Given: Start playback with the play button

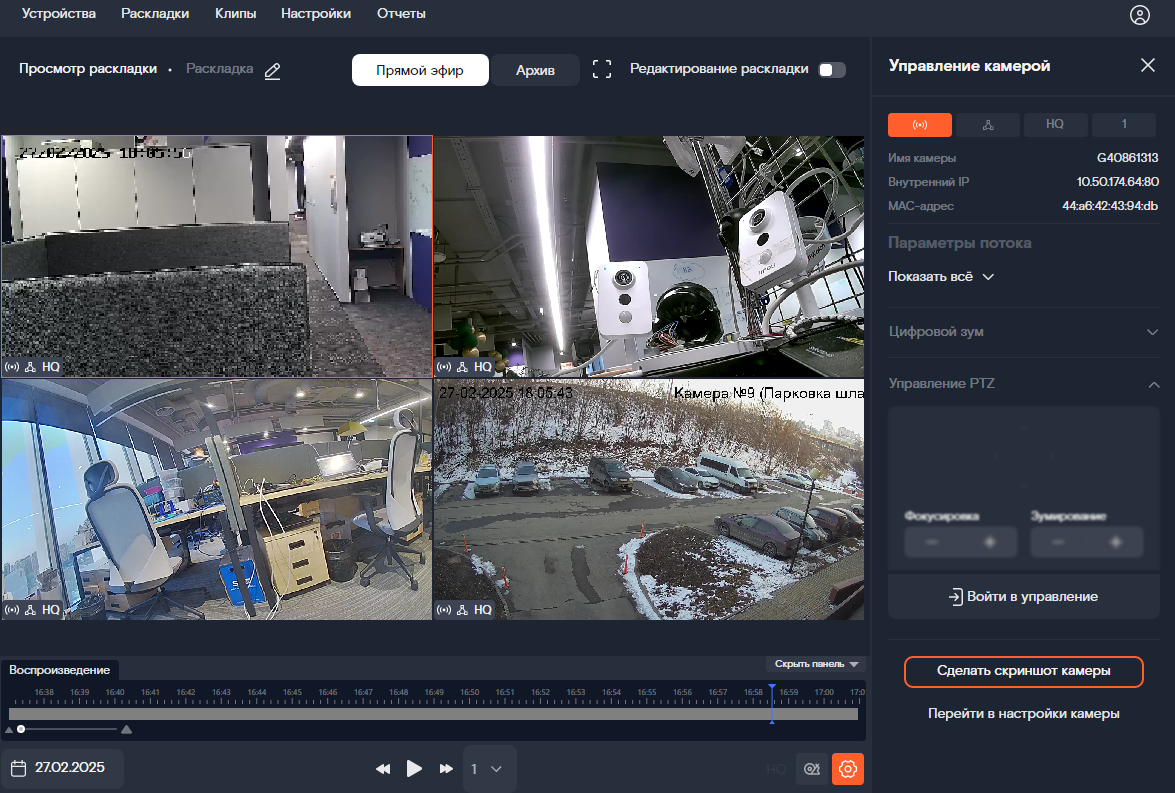Looking at the screenshot, I should point(414,768).
